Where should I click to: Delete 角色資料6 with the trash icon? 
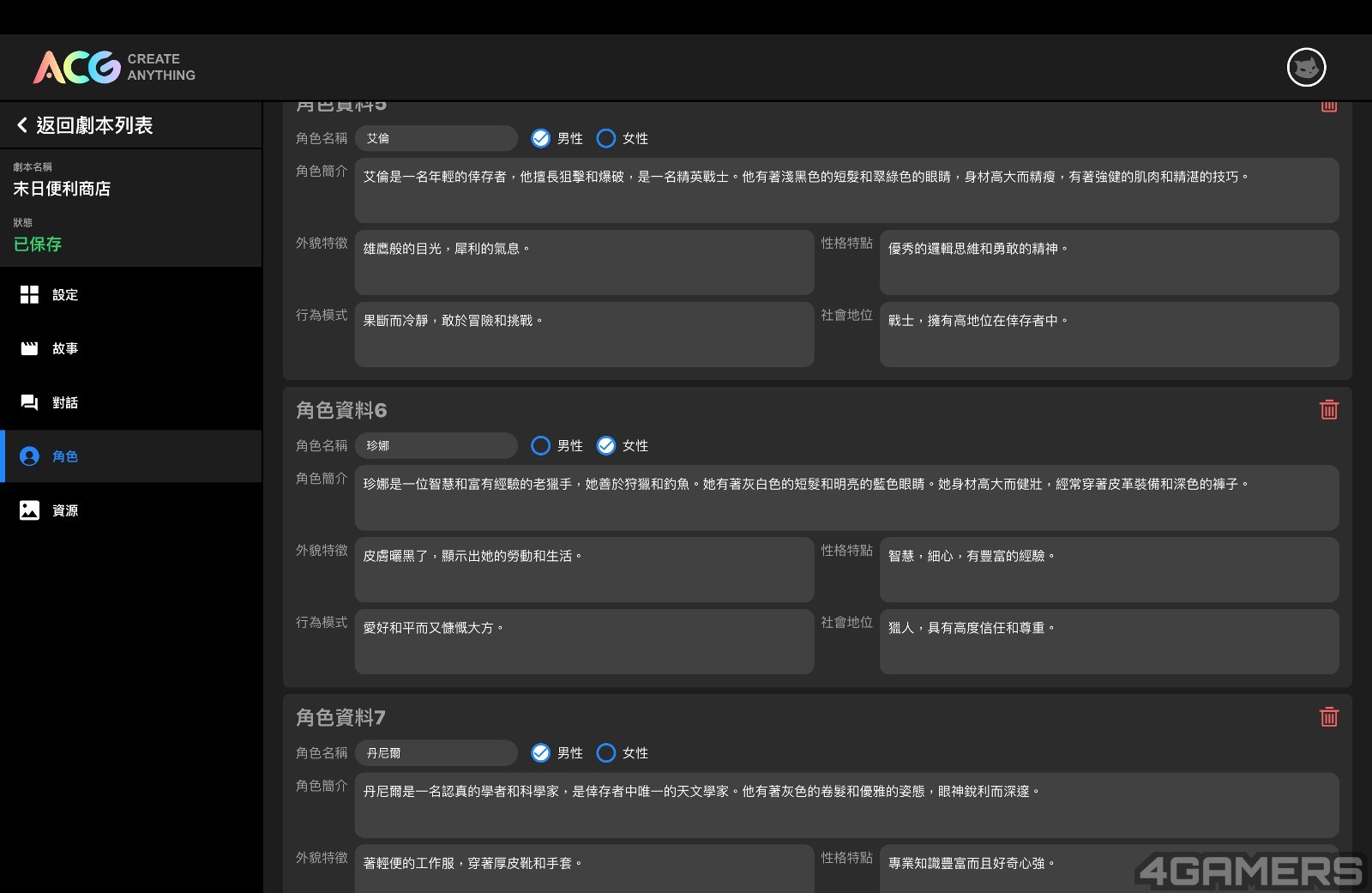pyautogui.click(x=1328, y=410)
